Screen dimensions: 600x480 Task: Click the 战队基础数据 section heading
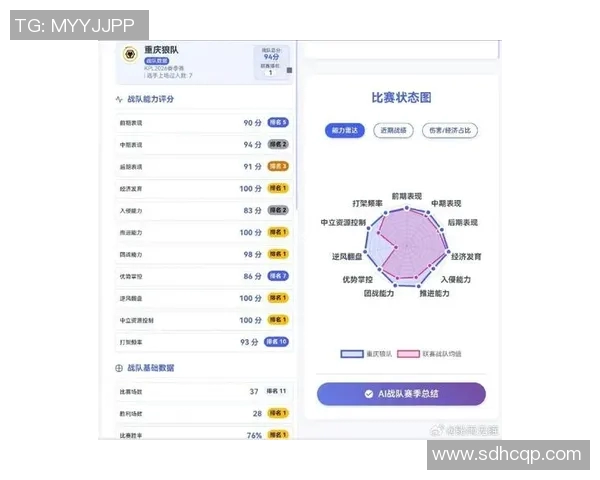click(x=150, y=368)
